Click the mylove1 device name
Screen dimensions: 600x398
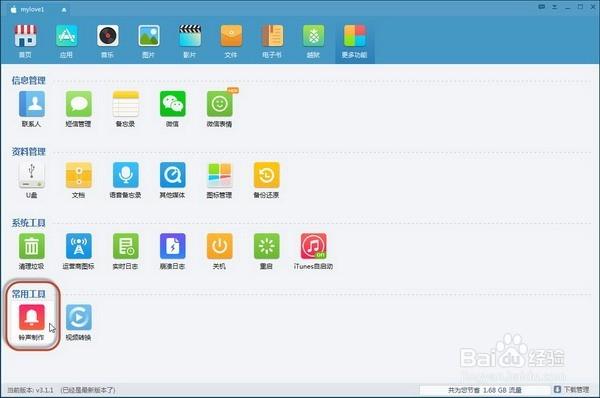pos(32,10)
